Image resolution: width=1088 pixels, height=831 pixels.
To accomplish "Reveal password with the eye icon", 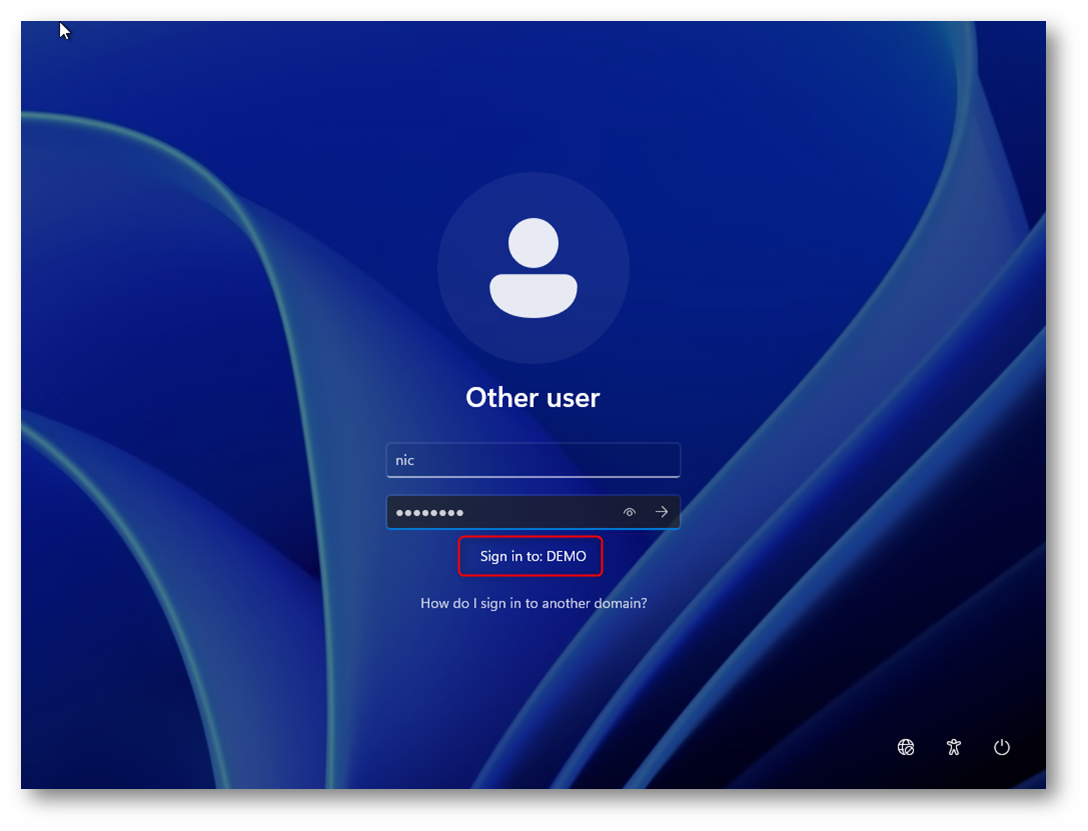I will (629, 513).
